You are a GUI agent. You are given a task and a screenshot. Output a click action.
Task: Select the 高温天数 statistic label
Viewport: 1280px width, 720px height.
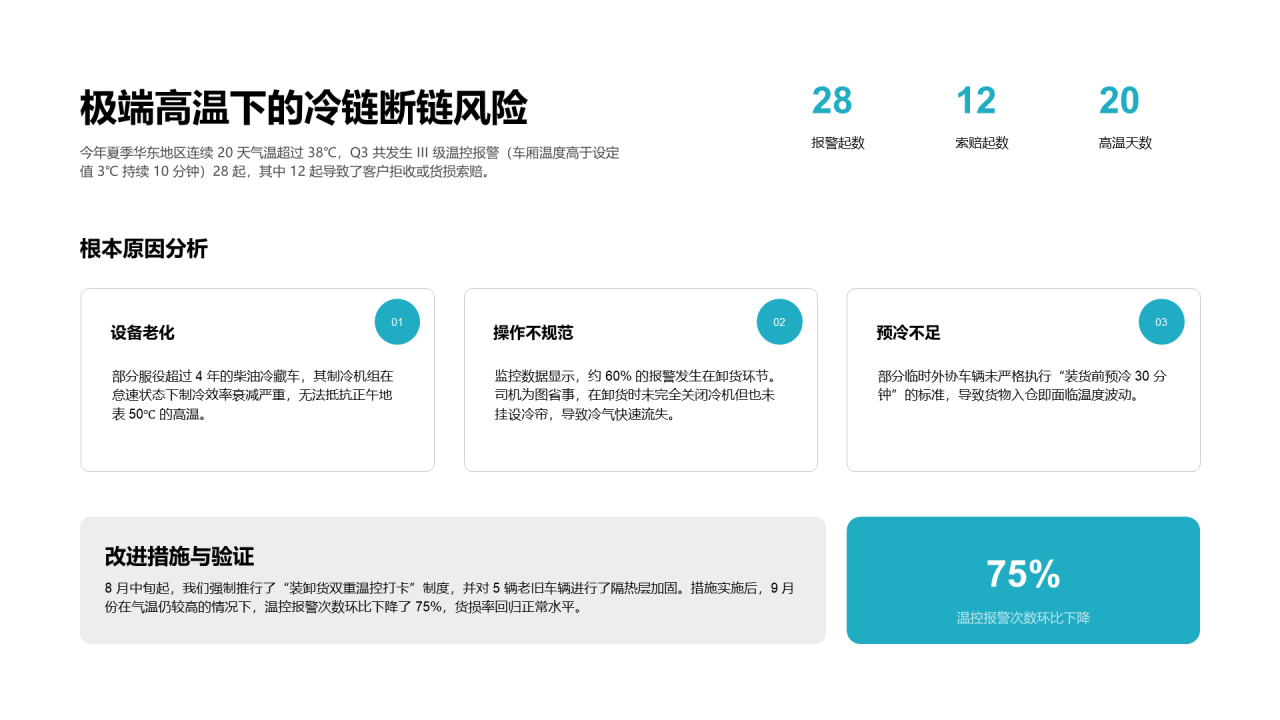[x=1125, y=143]
